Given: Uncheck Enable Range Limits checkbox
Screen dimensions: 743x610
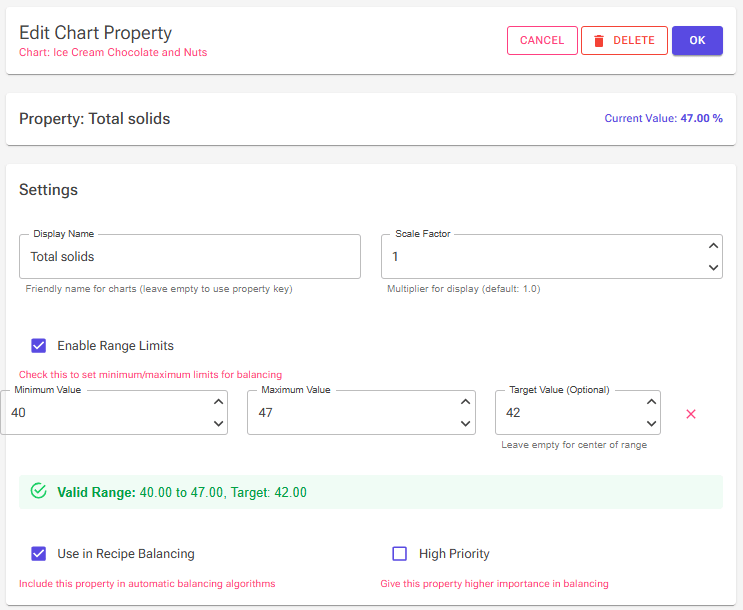Looking at the screenshot, I should [x=39, y=346].
